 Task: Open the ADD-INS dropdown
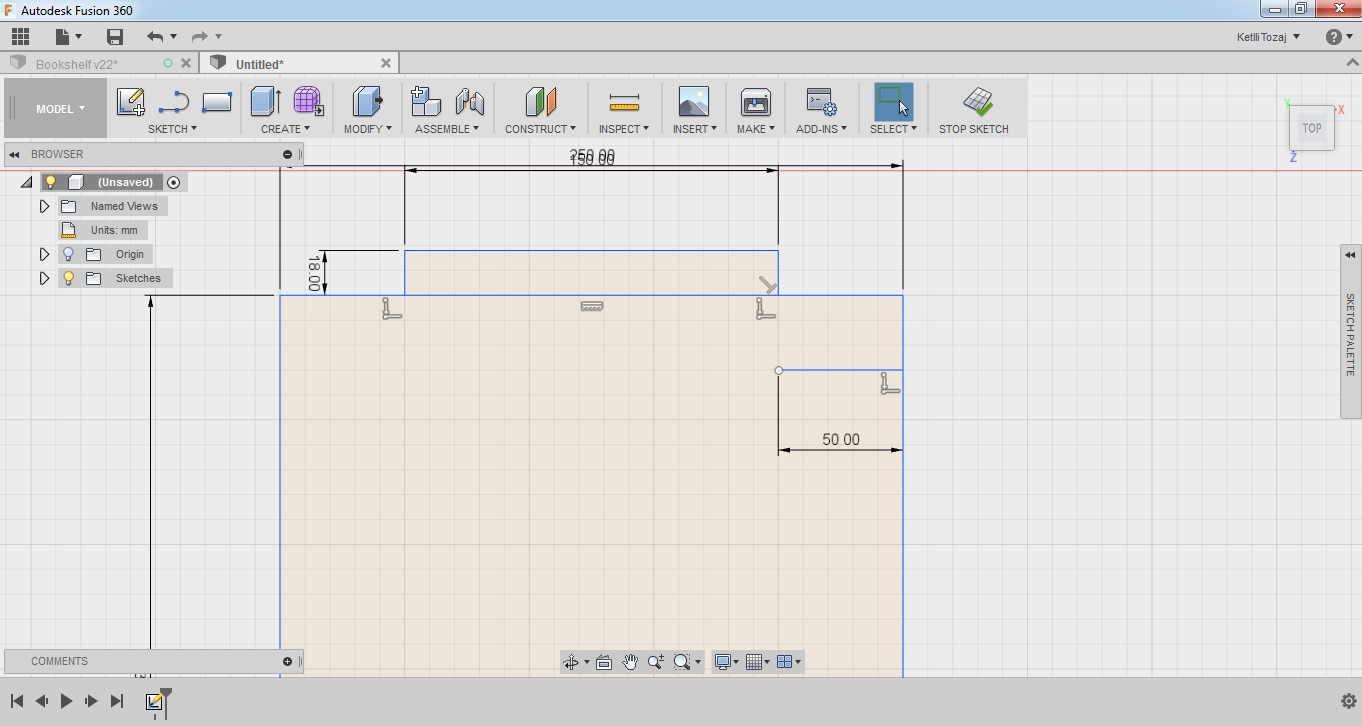(822, 129)
